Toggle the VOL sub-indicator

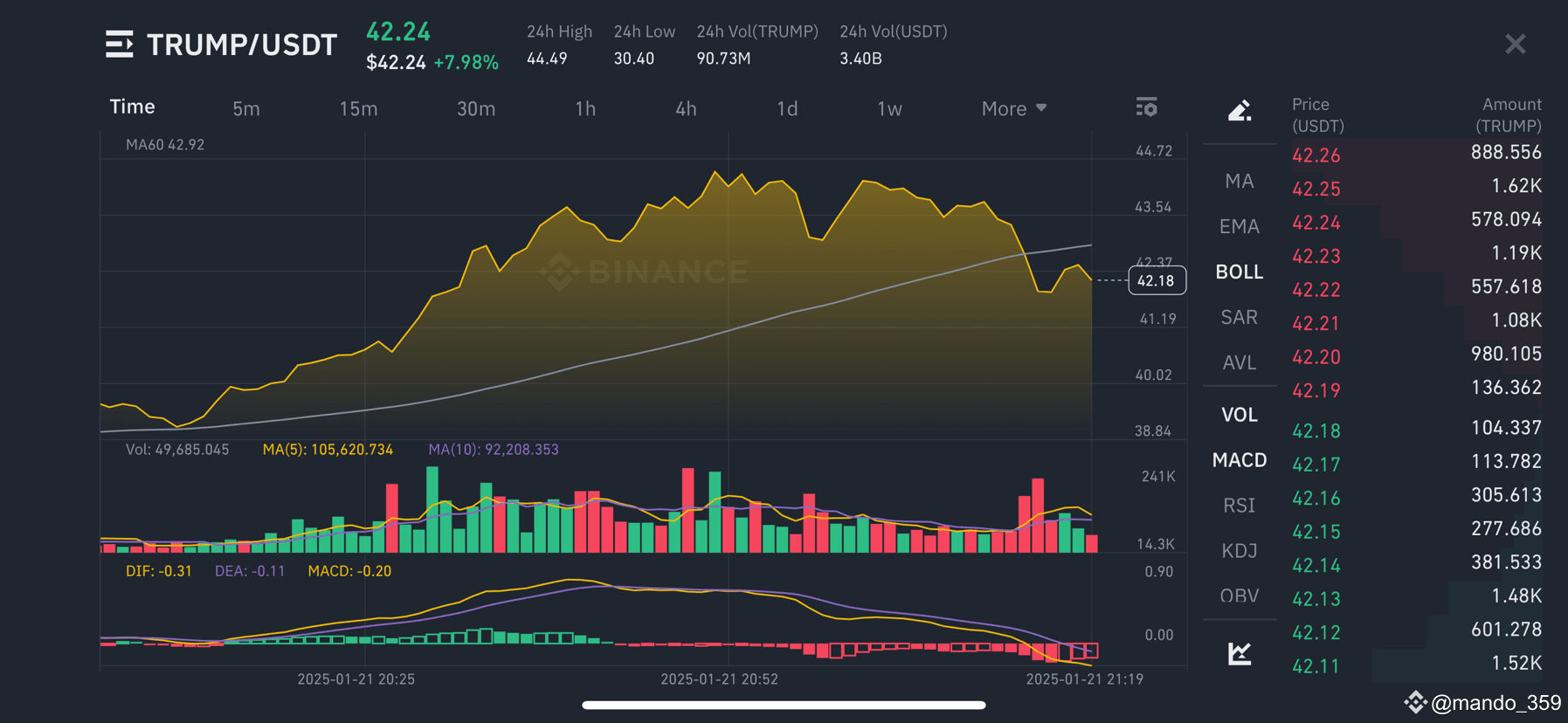tap(1240, 415)
